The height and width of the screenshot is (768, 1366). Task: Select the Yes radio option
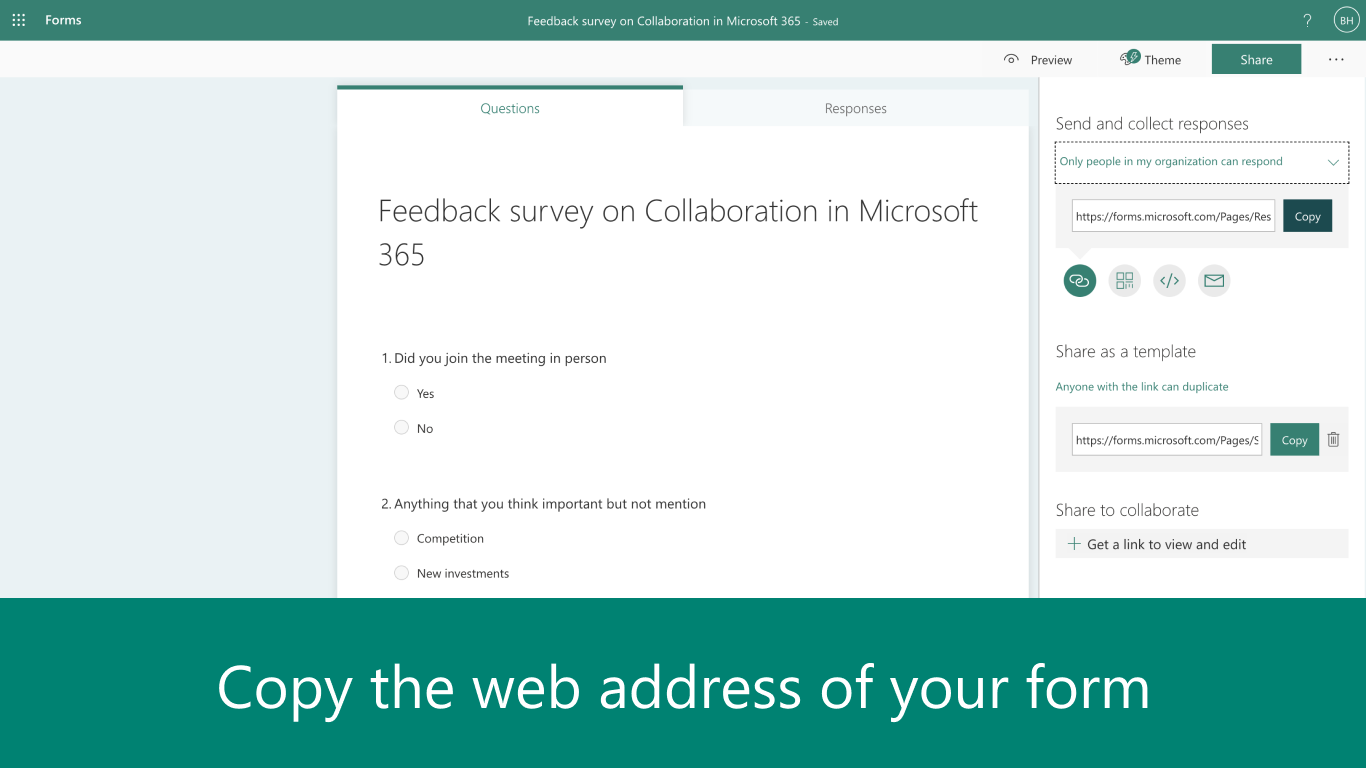[x=401, y=392]
